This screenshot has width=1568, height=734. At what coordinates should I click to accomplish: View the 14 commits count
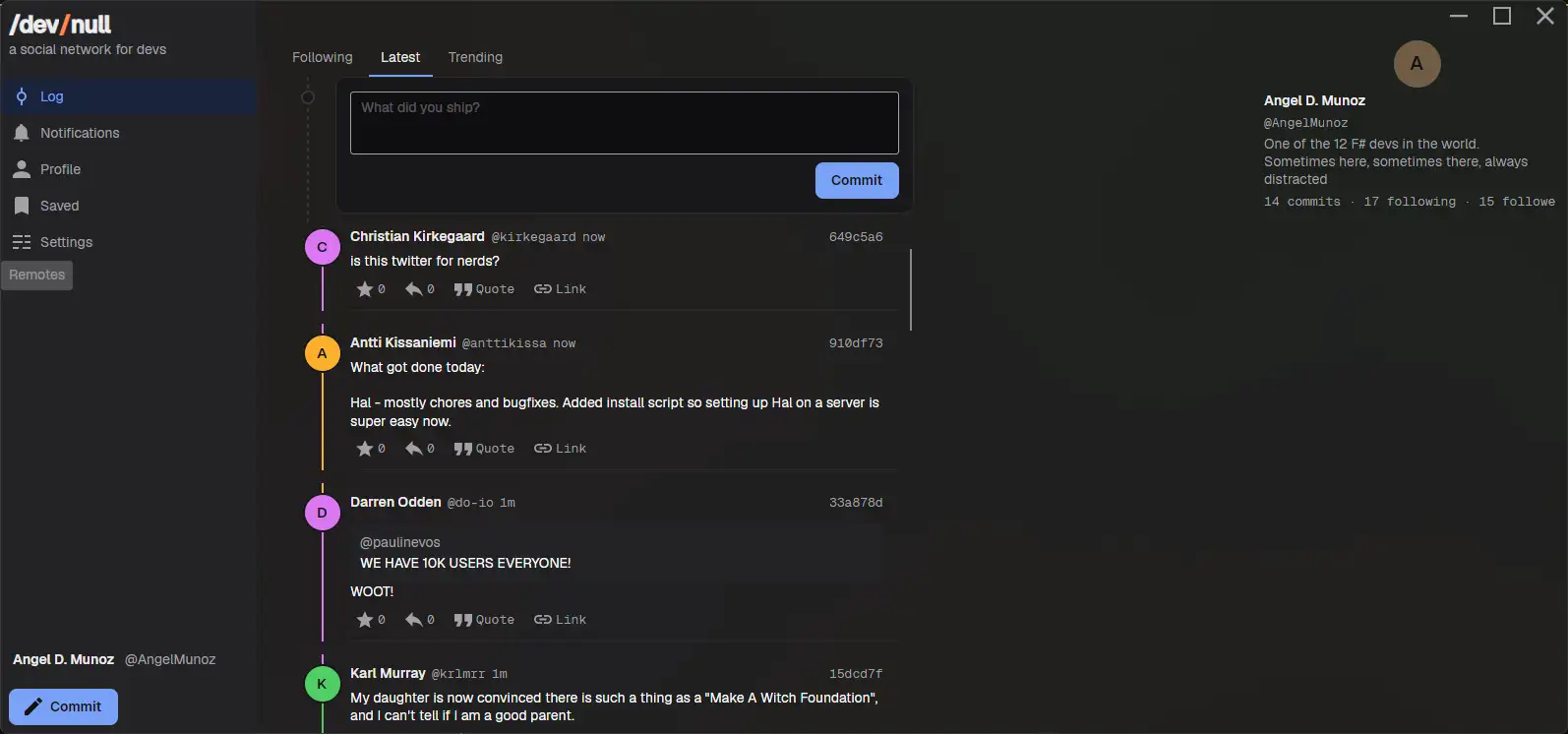[x=1302, y=202]
